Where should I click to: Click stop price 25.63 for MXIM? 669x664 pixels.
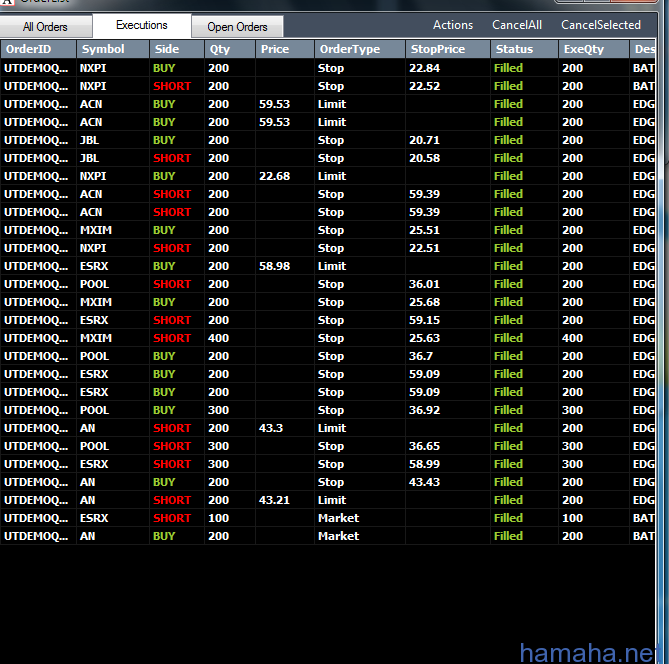click(448, 338)
